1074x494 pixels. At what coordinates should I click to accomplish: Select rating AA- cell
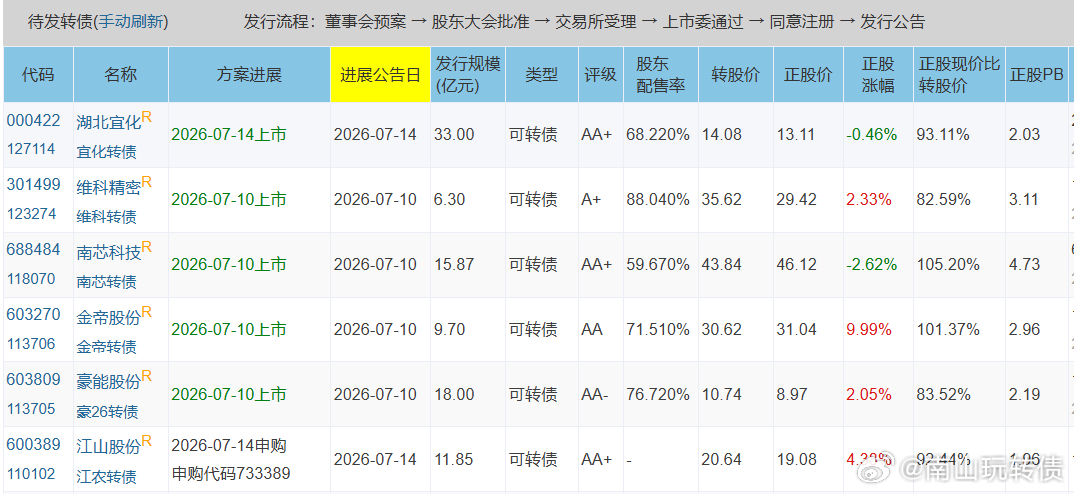(x=595, y=395)
